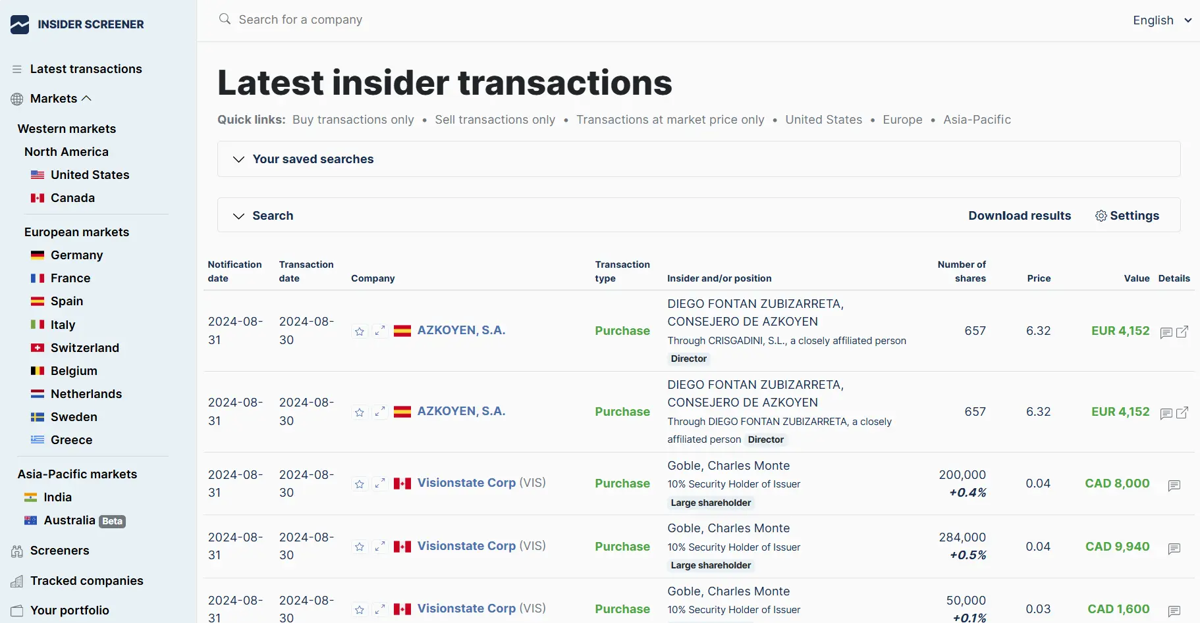Screen dimensions: 1200x623
Task: Open comment icon for CAD 9,940 row
Action: click(x=1174, y=548)
